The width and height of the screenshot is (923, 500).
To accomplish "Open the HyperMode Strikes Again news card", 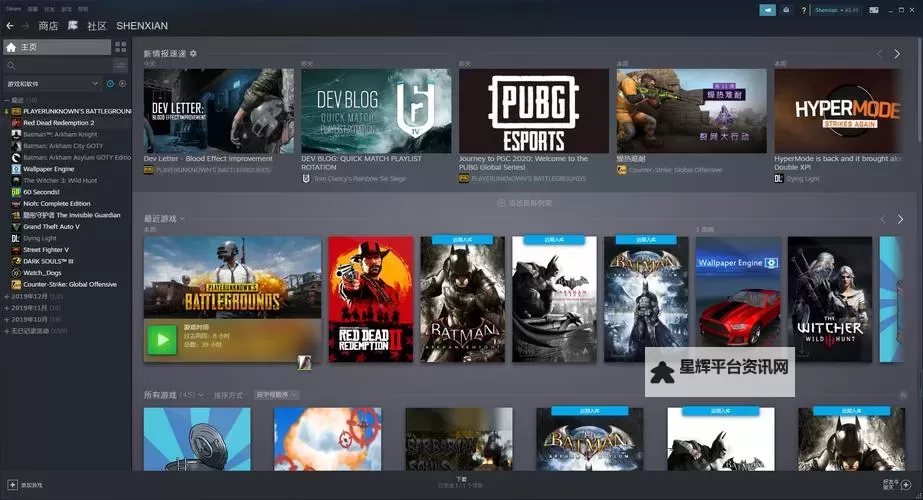I will [838, 111].
